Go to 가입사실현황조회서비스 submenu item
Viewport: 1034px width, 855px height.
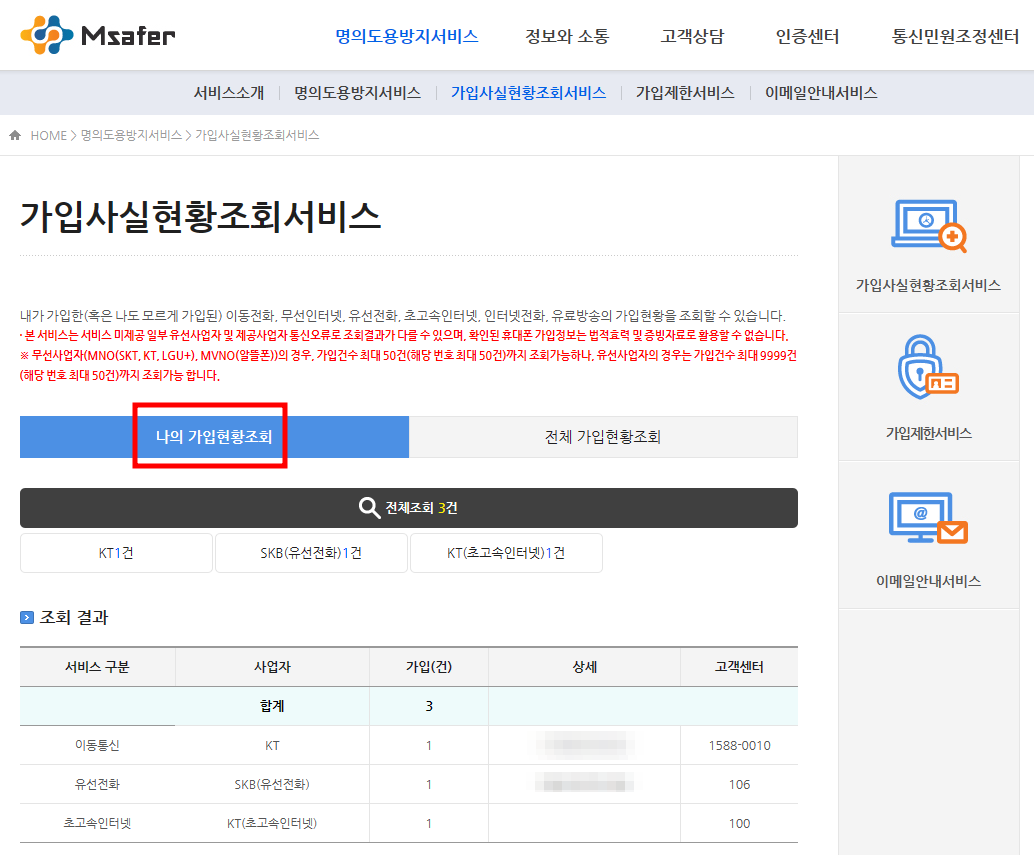coord(528,93)
